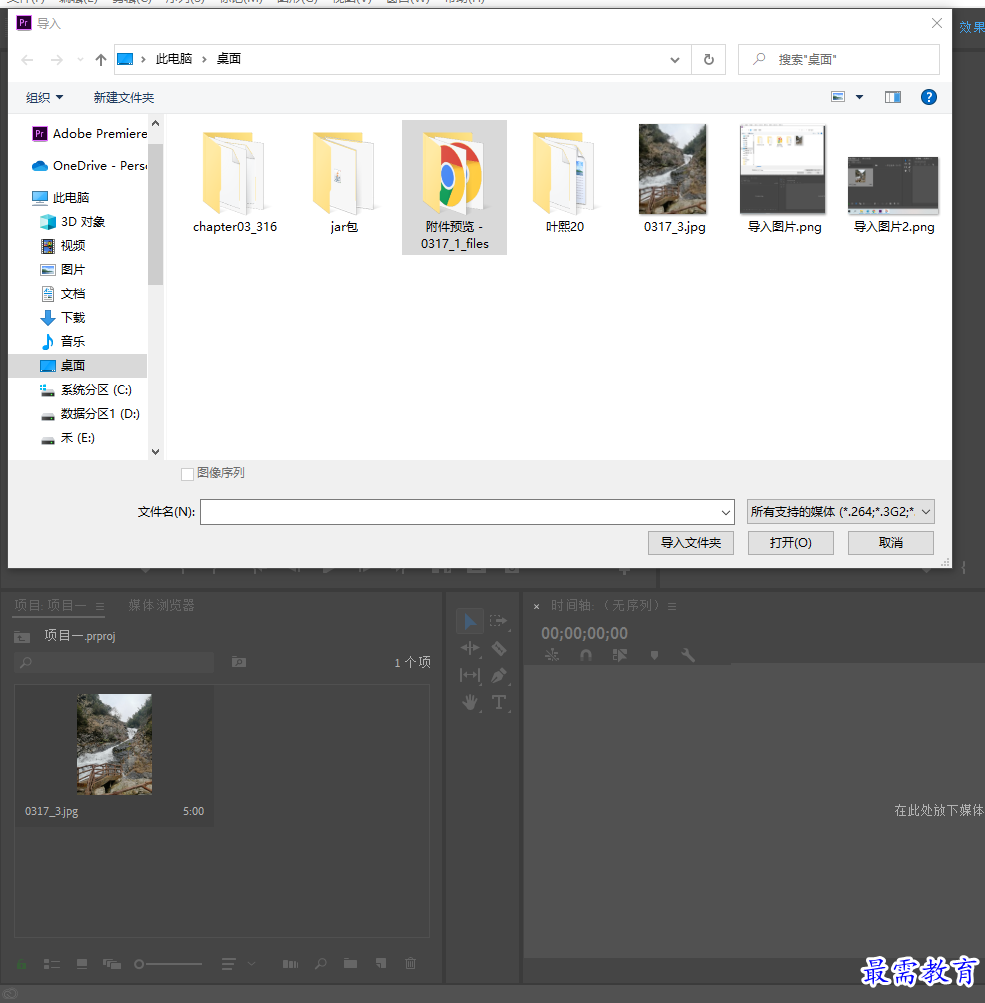Toggle Snap magnet icon in timeline
985x1003 pixels.
coord(586,655)
